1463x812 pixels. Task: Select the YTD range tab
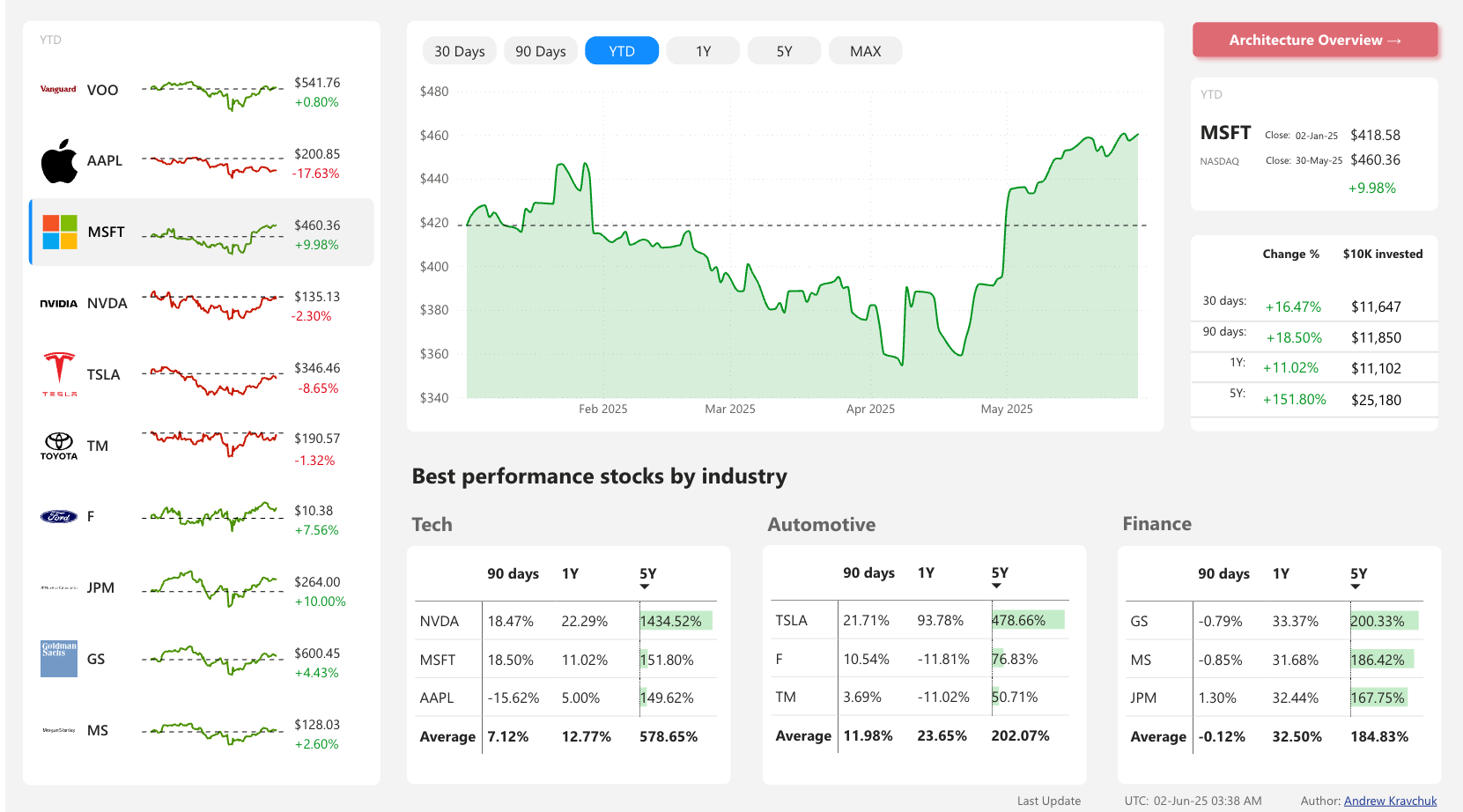[x=622, y=51]
